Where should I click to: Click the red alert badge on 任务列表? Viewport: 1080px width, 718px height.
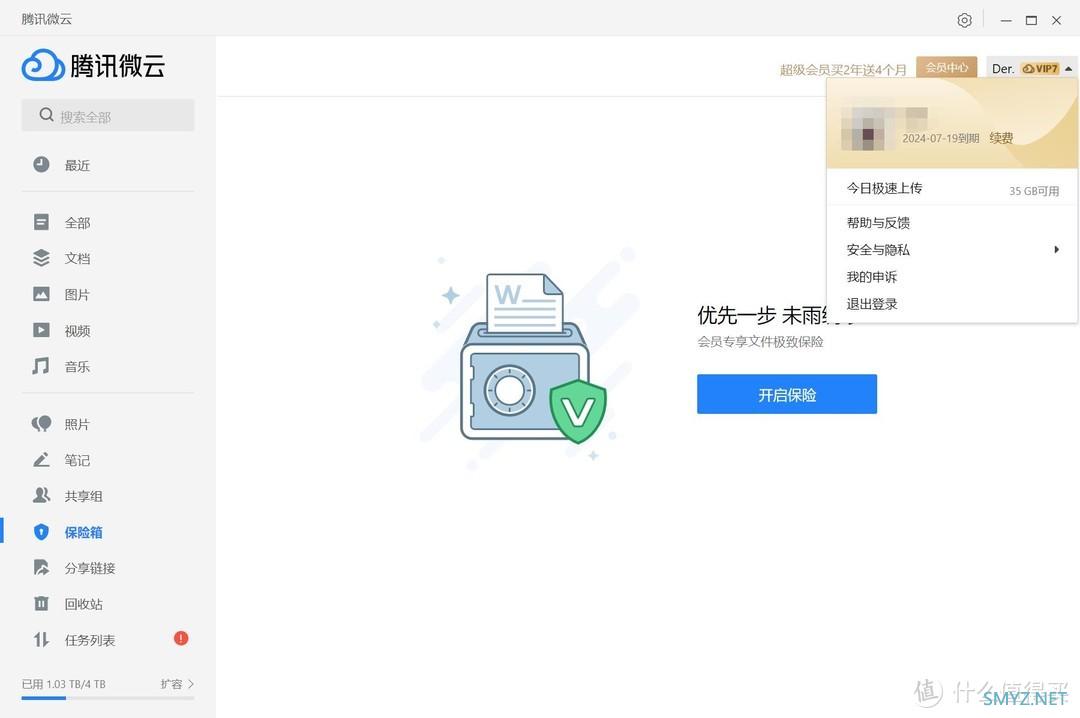[x=181, y=638]
